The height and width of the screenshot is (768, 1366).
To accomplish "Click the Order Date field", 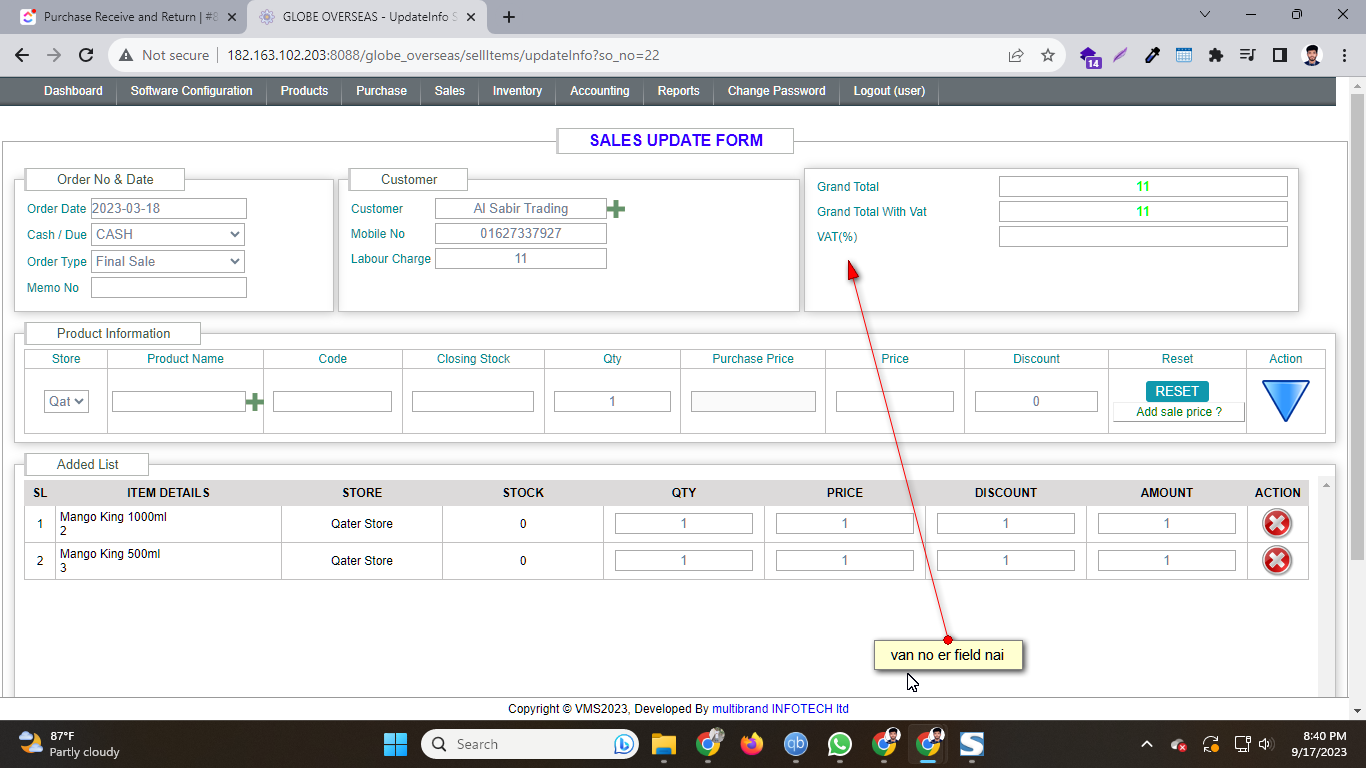I will click(168, 208).
